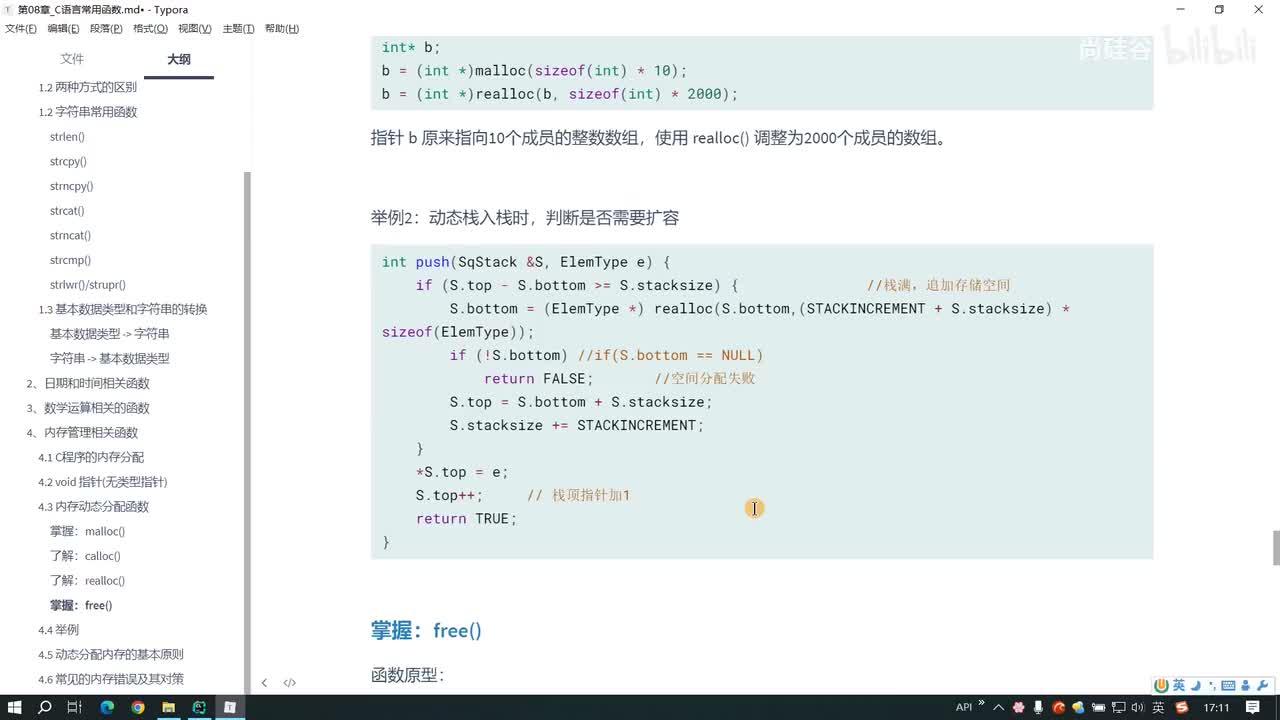
Task: Go to 掌握：malloc() outline entry
Action: point(88,532)
